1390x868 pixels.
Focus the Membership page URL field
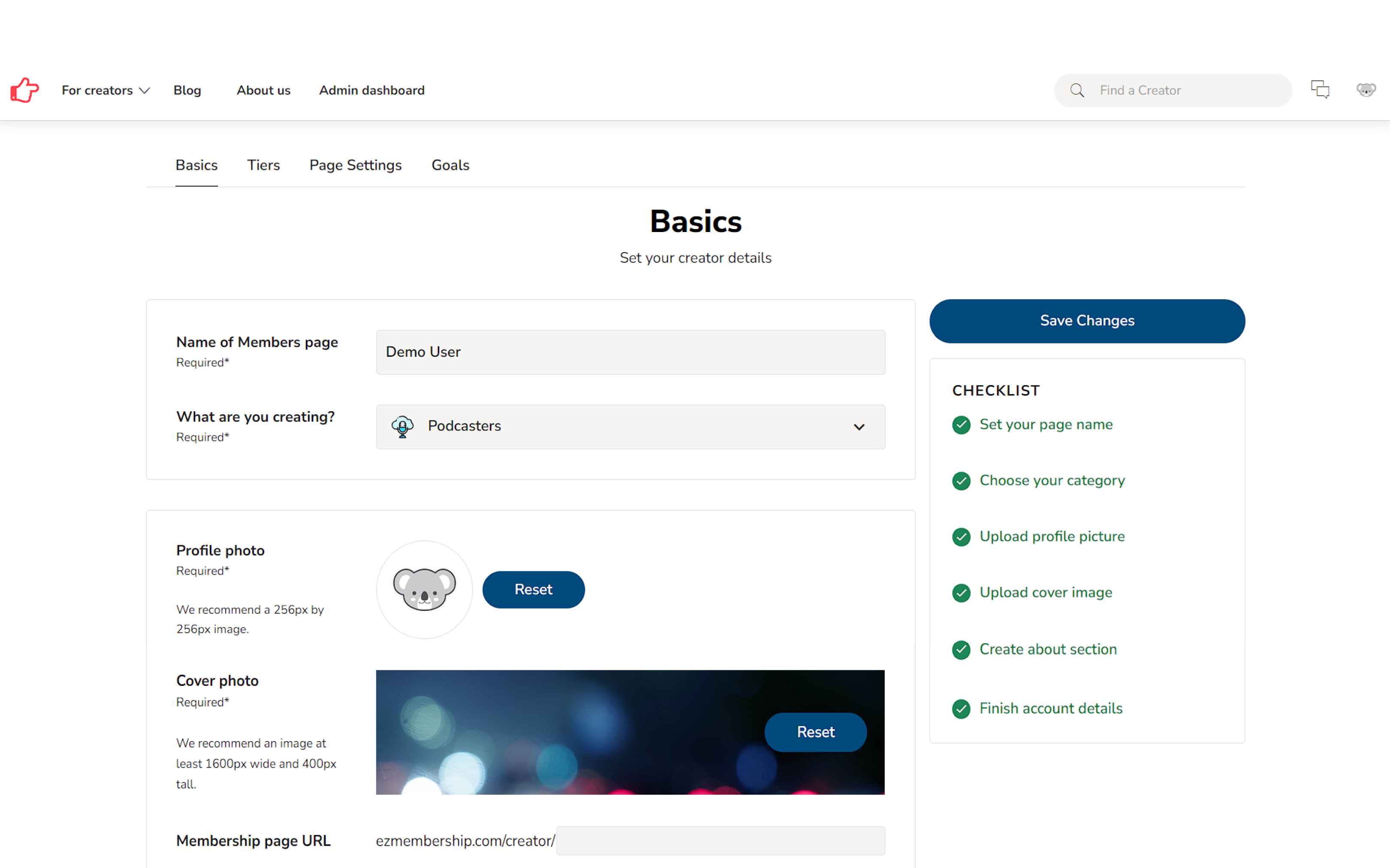click(721, 841)
